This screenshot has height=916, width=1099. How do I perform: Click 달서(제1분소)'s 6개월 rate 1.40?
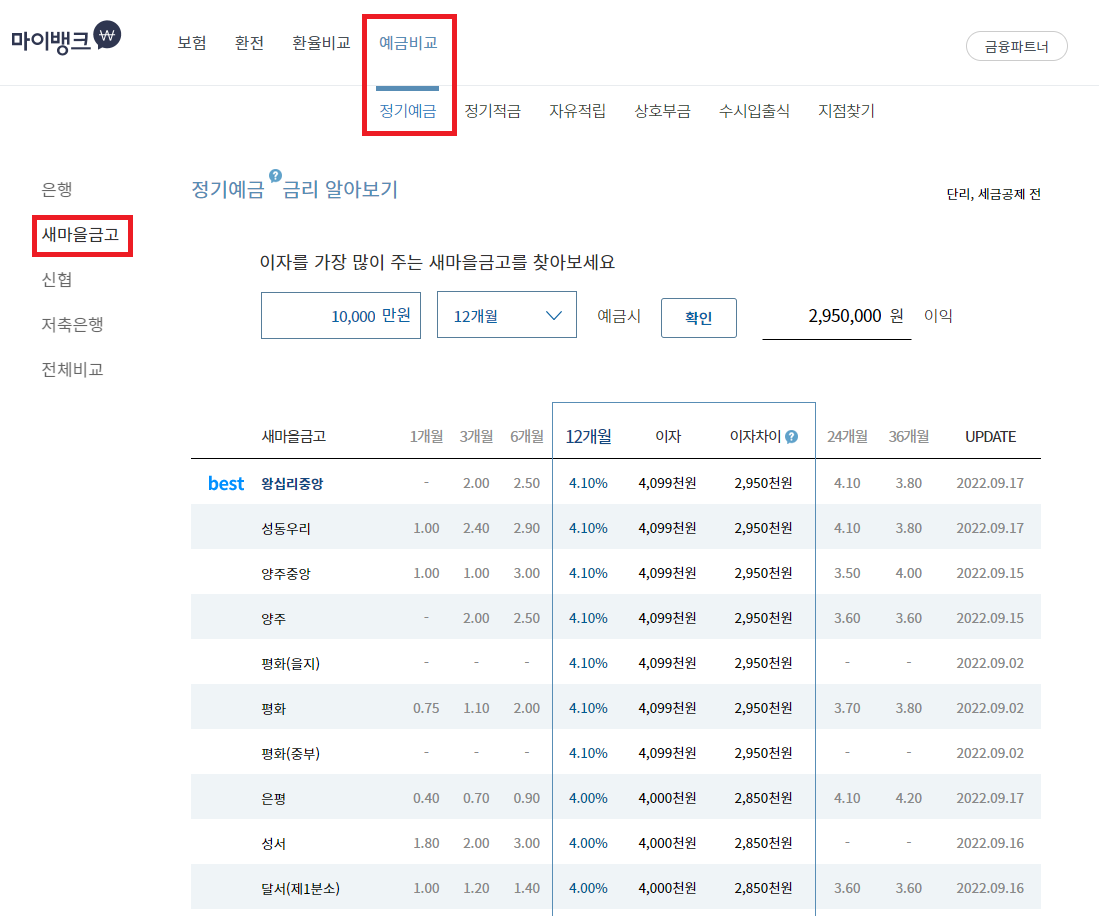click(527, 888)
